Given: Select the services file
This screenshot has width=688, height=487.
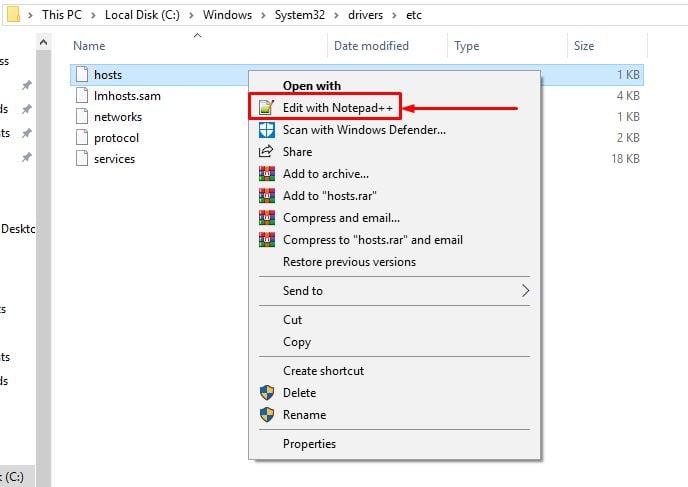Looking at the screenshot, I should tap(115, 159).
